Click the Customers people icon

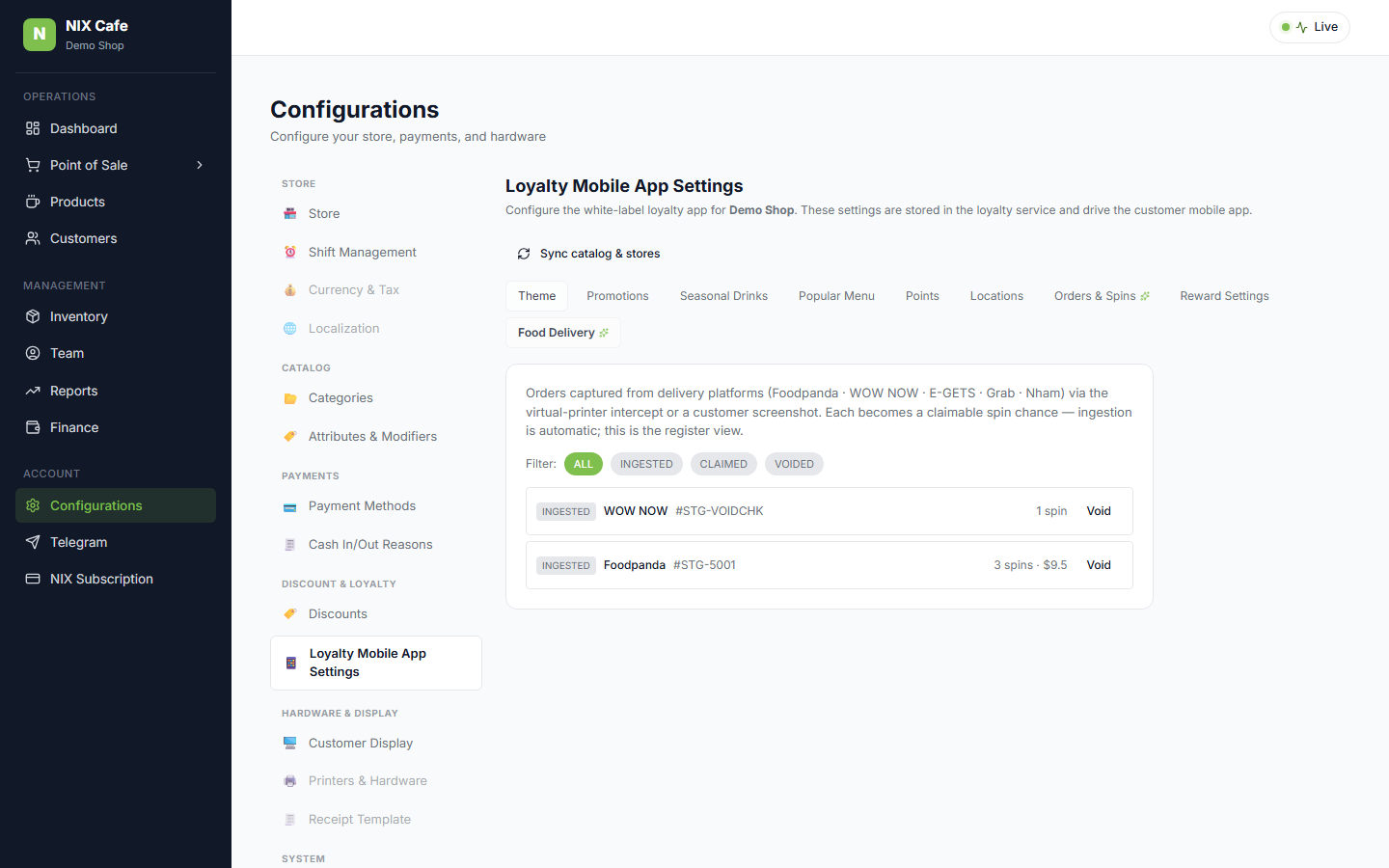tap(33, 238)
